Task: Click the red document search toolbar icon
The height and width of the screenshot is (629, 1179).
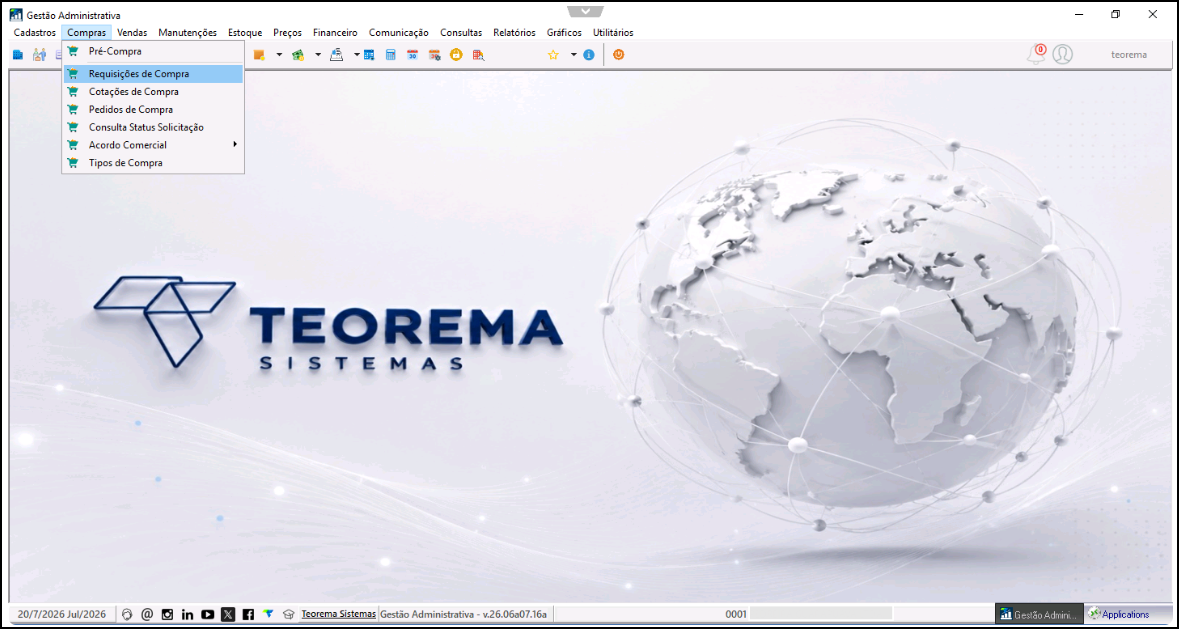Action: pyautogui.click(x=477, y=55)
